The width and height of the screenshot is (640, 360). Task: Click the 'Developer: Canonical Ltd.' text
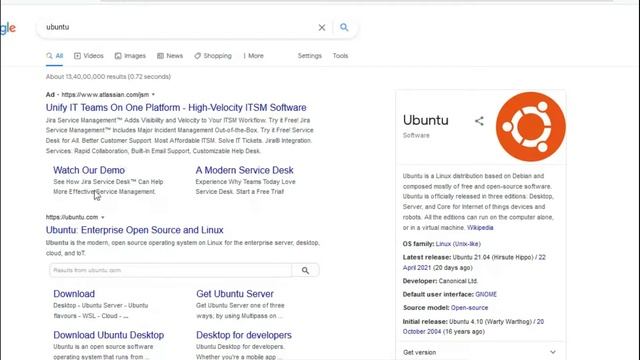point(440,281)
